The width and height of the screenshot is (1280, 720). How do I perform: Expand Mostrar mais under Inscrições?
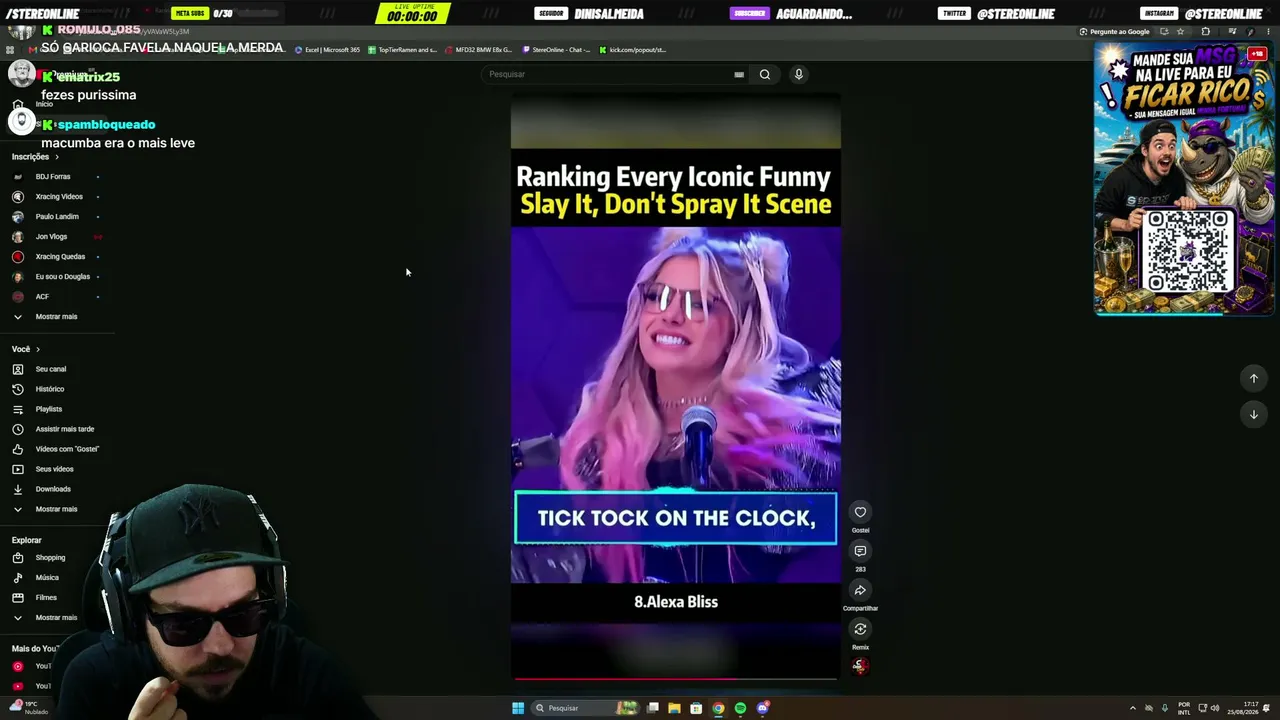coord(57,317)
